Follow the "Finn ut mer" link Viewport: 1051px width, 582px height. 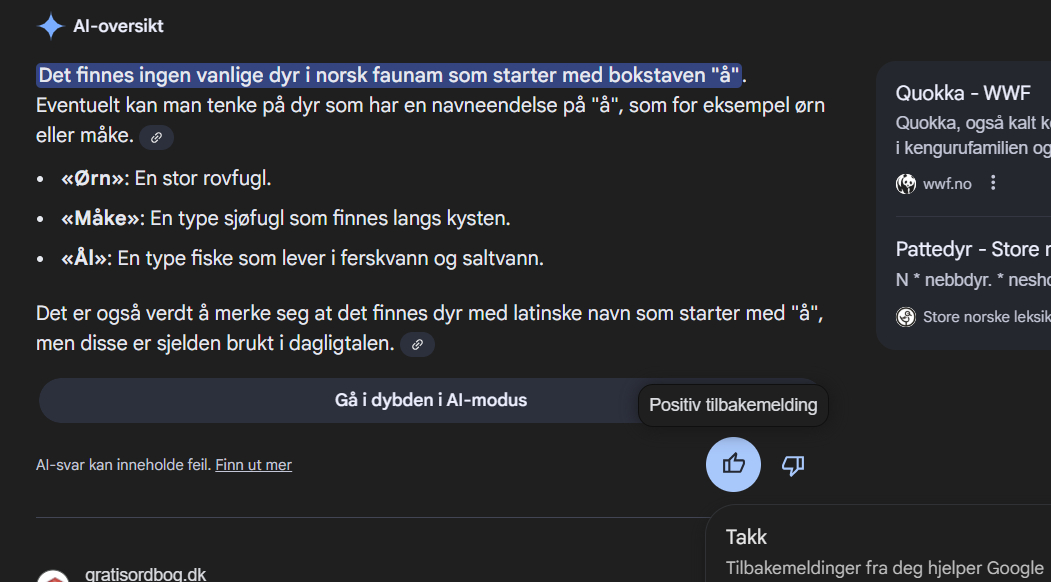coord(253,465)
